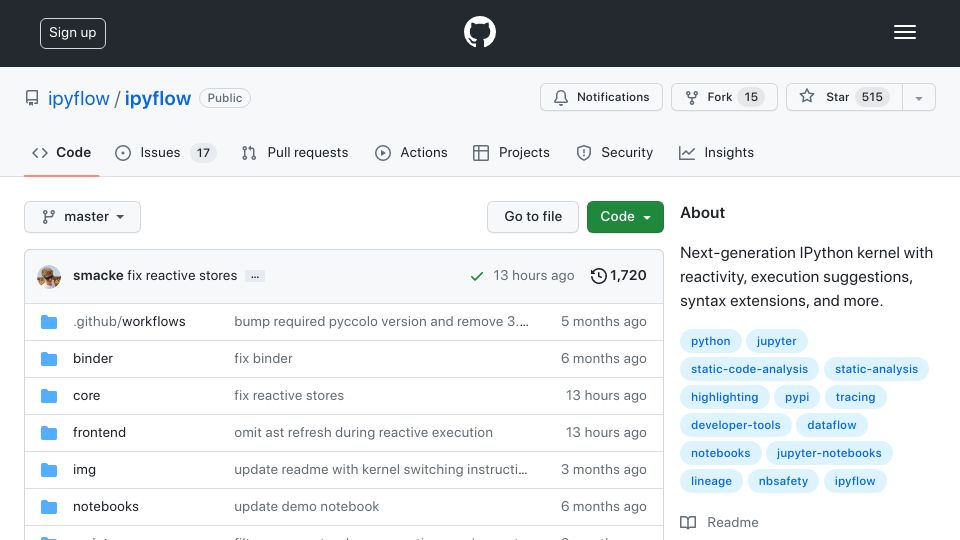Click smacke's avatar image
The height and width of the screenshot is (540, 960).
click(x=49, y=277)
